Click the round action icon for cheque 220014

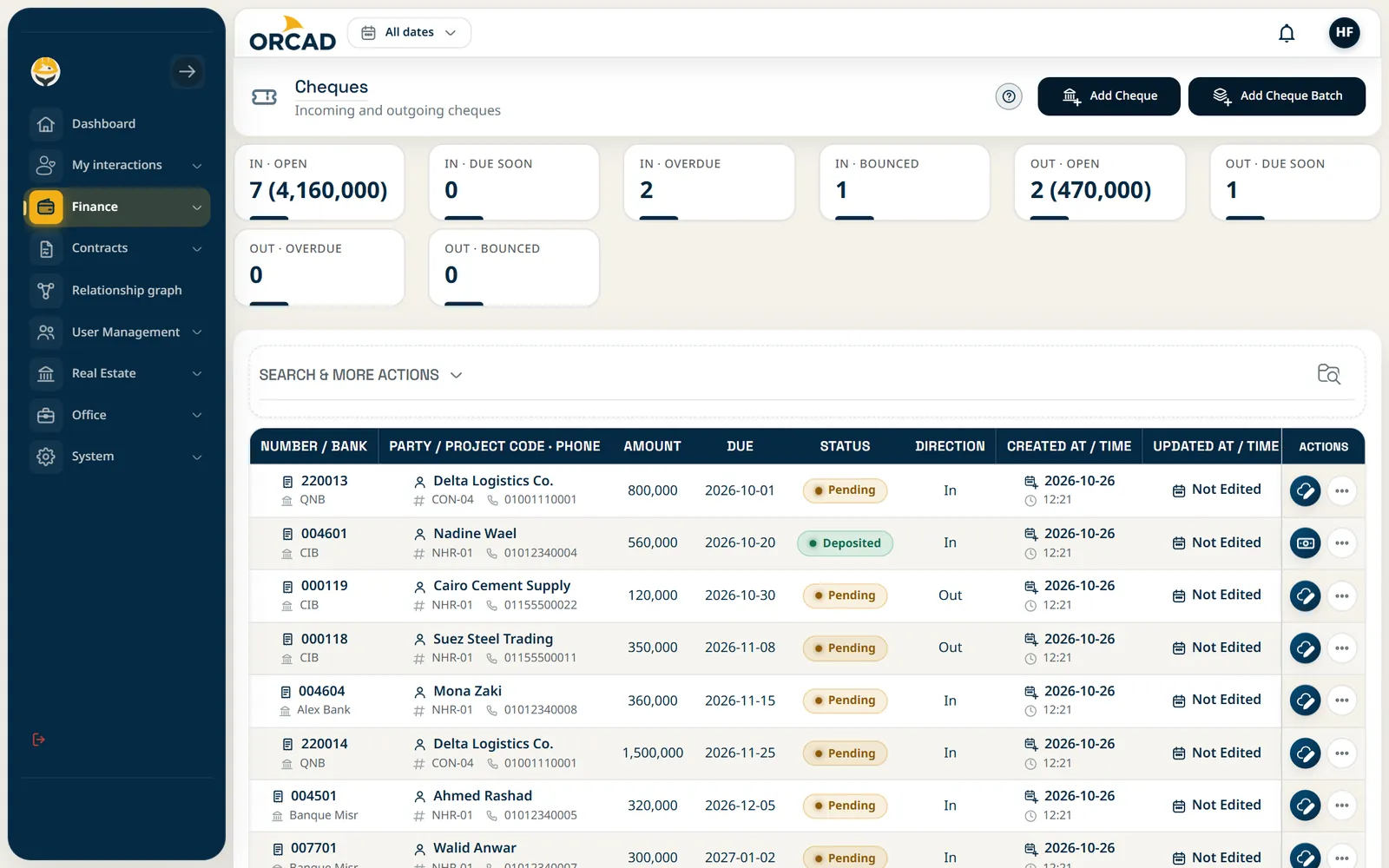pyautogui.click(x=1305, y=753)
